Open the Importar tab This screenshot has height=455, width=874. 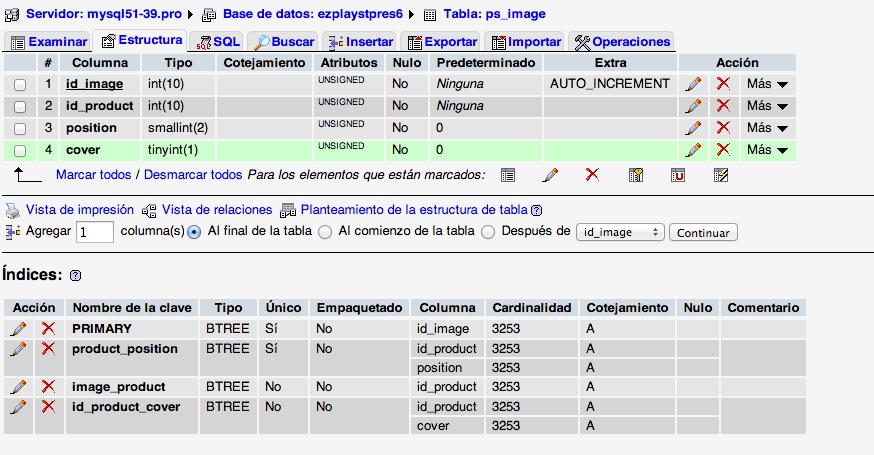click(x=525, y=42)
